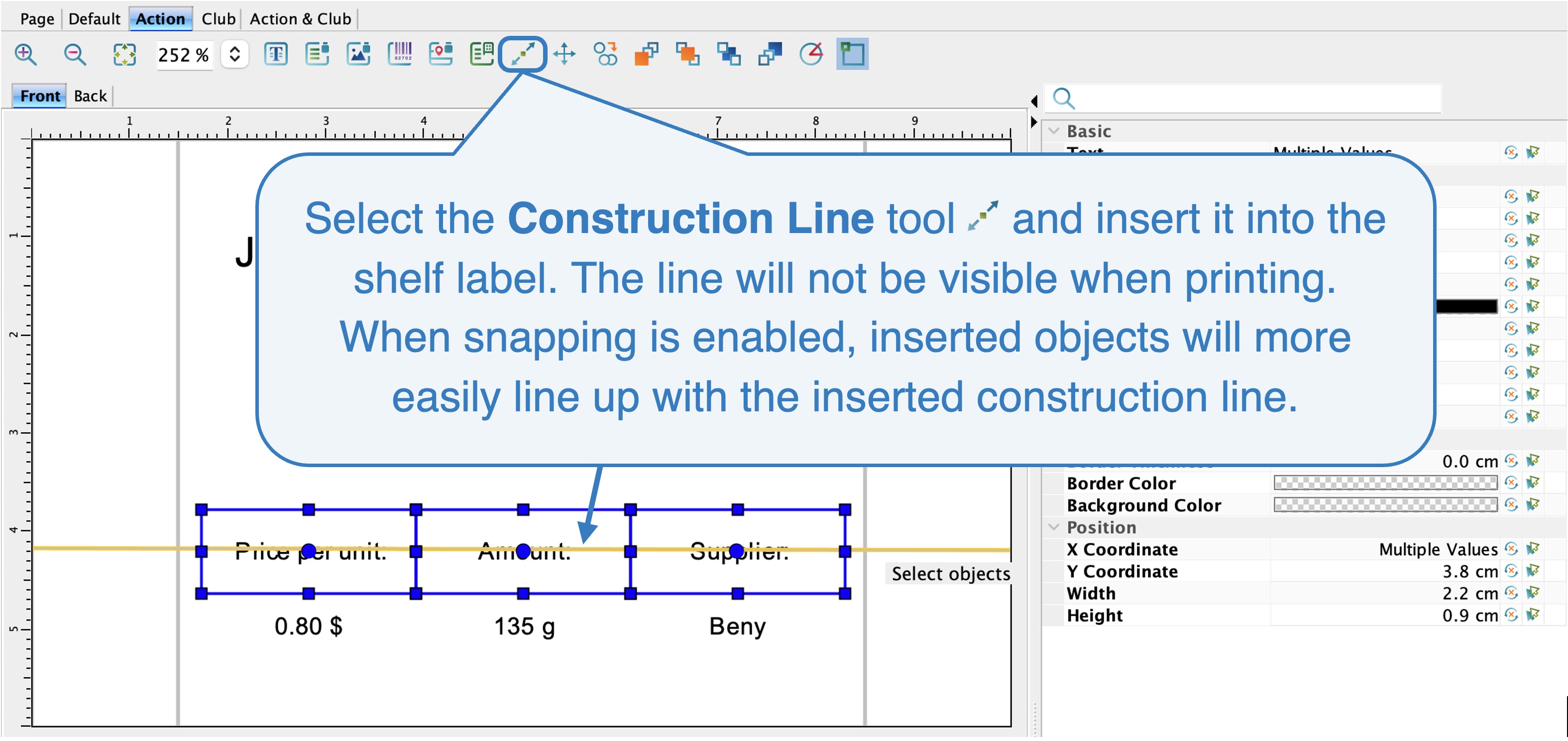This screenshot has width=1568, height=741.
Task: Select the Text object tool
Action: point(276,55)
